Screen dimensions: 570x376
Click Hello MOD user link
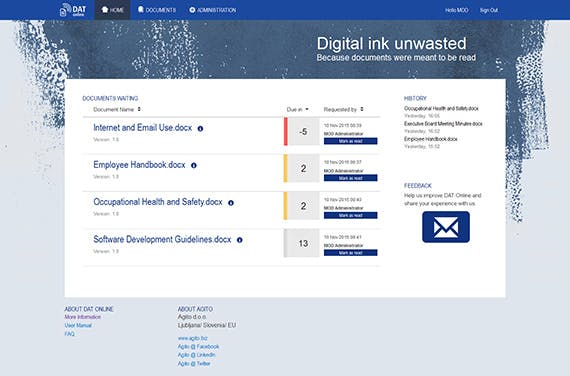tap(457, 10)
